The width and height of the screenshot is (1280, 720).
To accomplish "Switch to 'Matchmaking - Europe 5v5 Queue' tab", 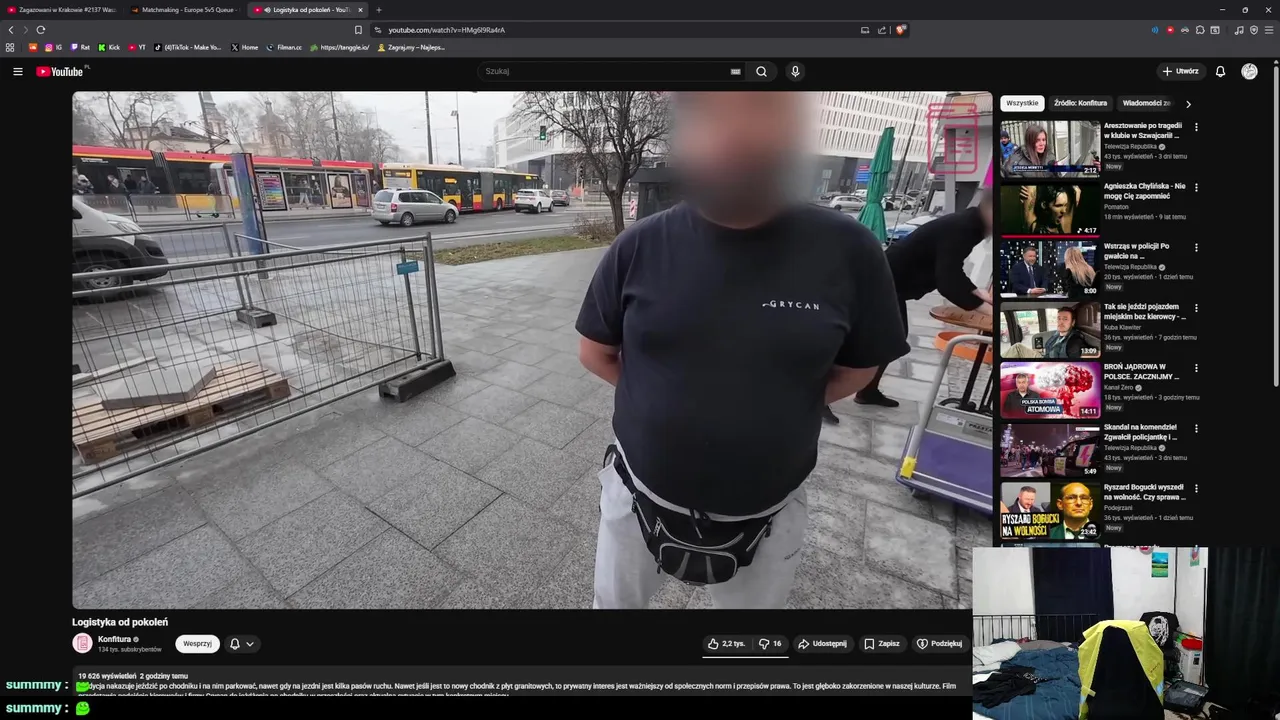I will point(185,10).
